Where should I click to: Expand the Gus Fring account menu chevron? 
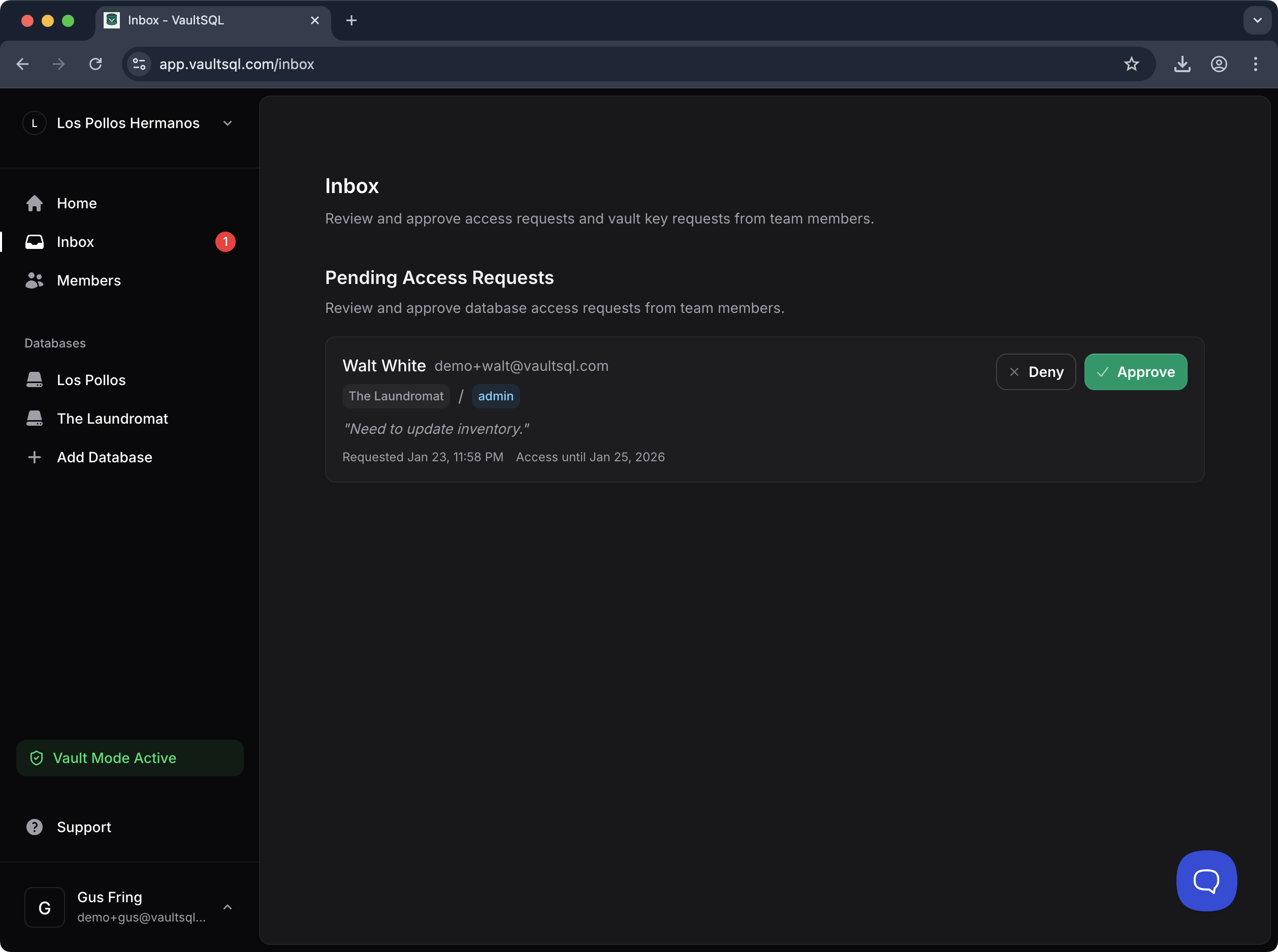pyautogui.click(x=228, y=907)
